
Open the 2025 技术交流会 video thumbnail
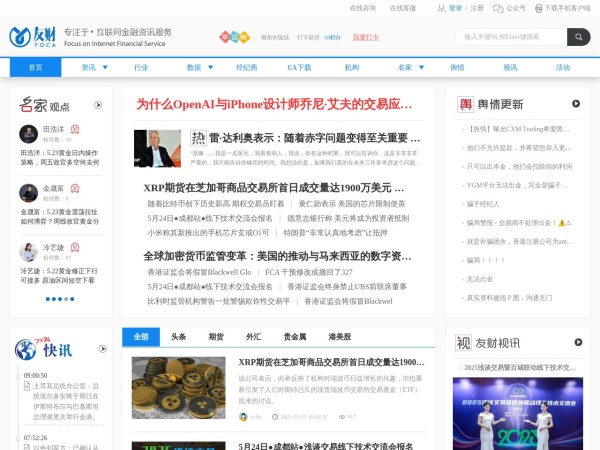518,413
